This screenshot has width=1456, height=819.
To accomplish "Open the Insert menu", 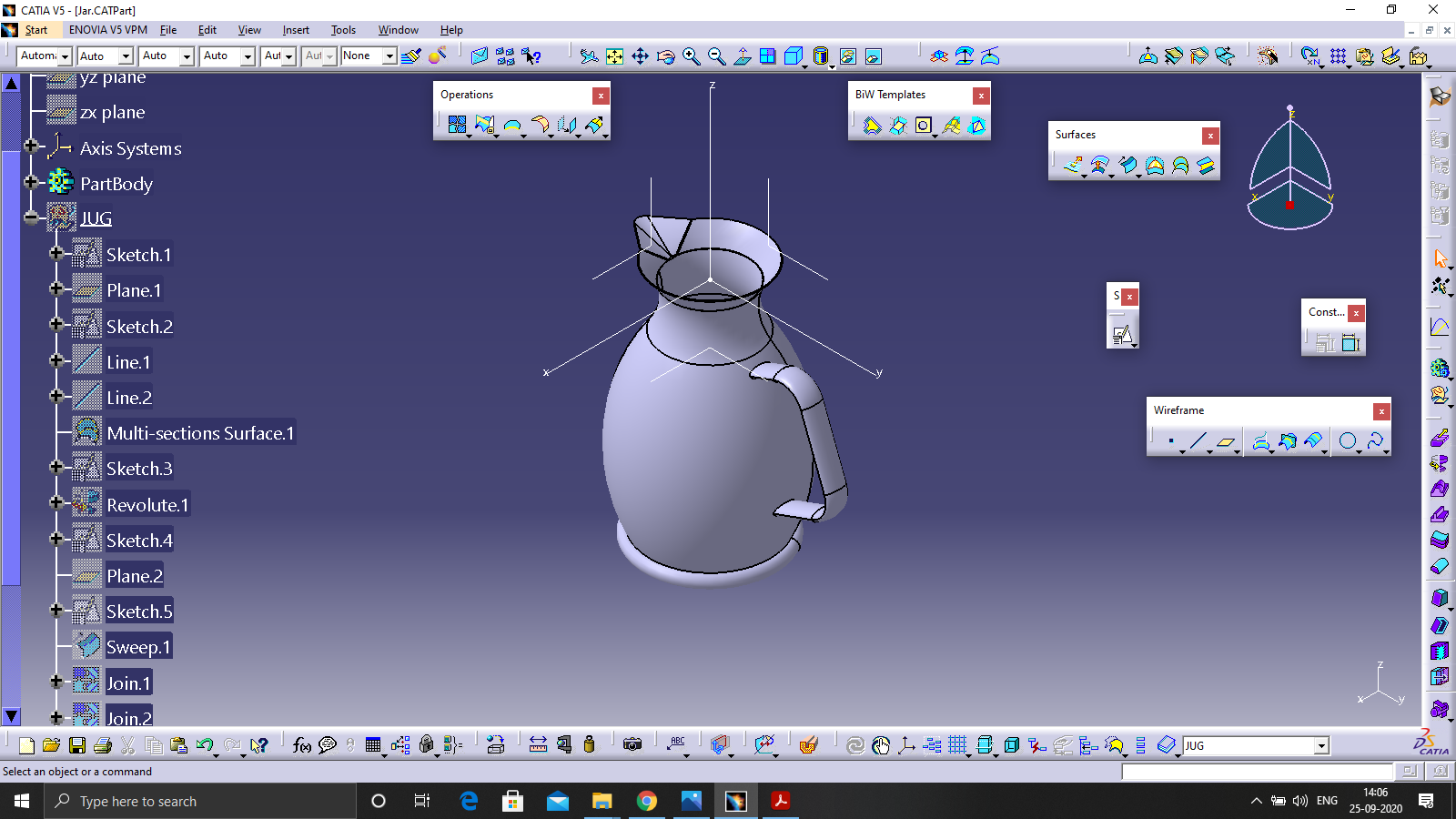I will (x=296, y=30).
